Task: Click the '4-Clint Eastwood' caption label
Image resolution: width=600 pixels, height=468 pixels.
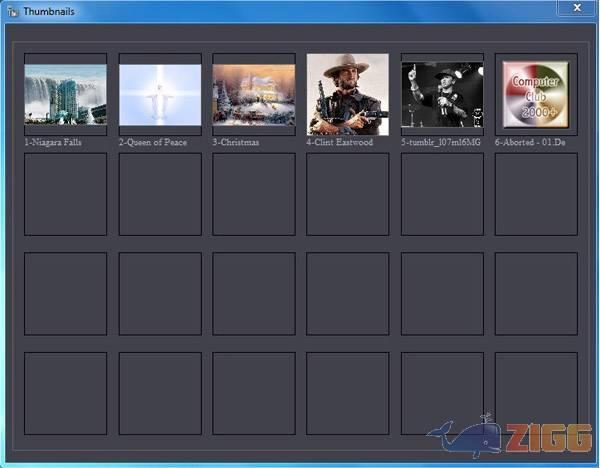Action: [x=339, y=143]
